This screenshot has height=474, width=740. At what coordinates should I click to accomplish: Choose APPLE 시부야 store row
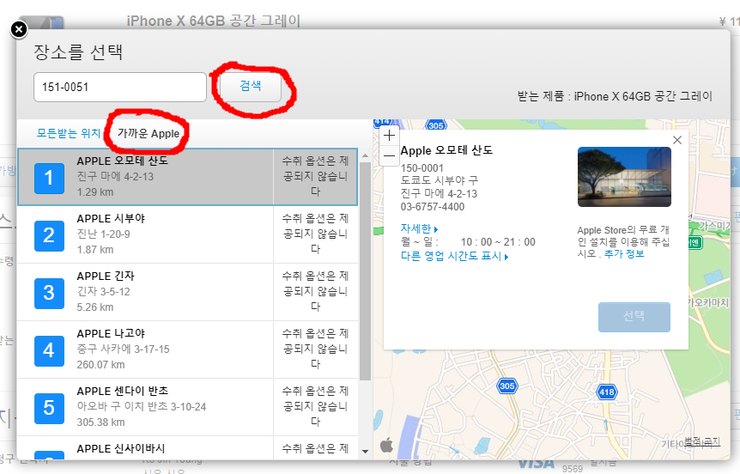pos(187,235)
